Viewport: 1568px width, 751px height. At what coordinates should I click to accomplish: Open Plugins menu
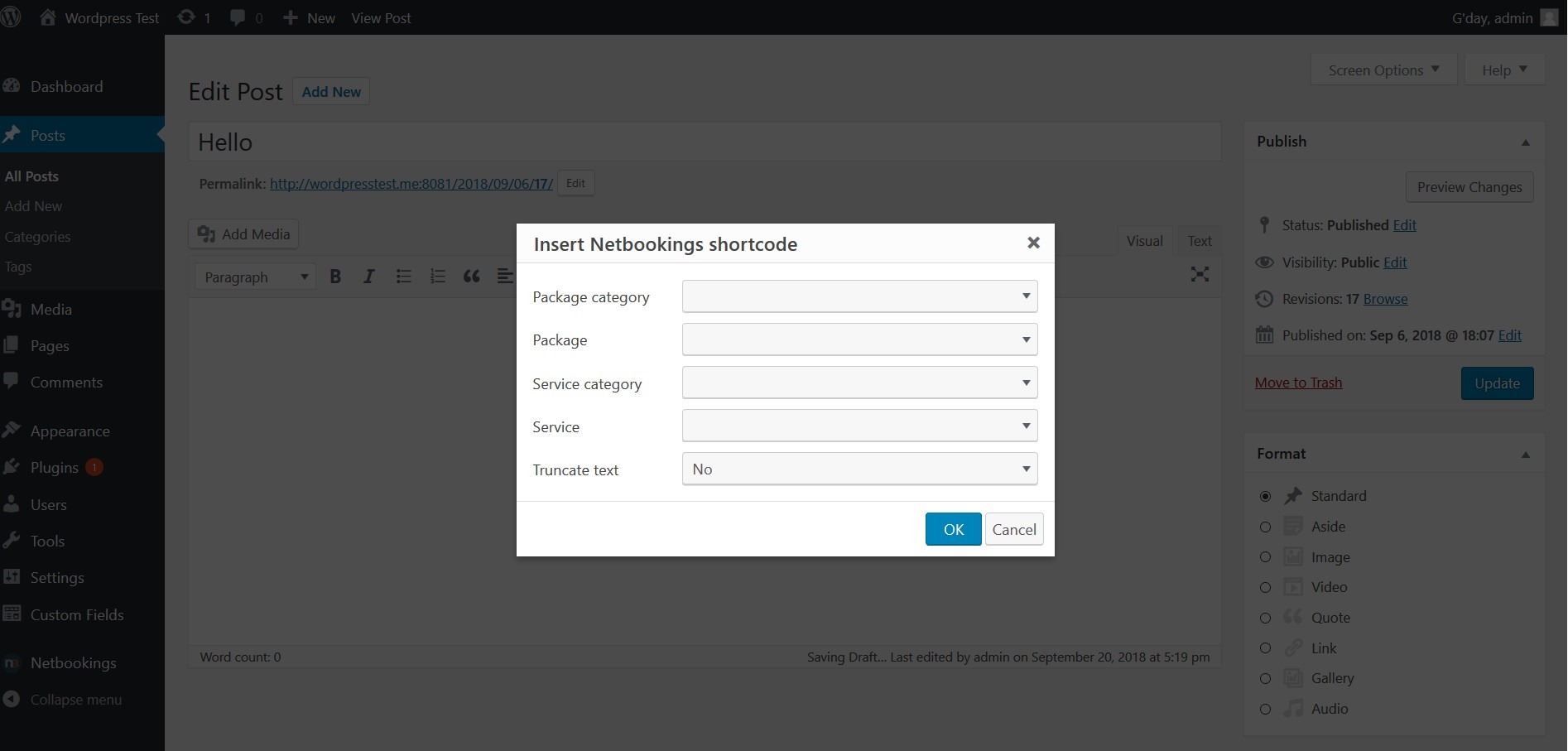pos(54,467)
